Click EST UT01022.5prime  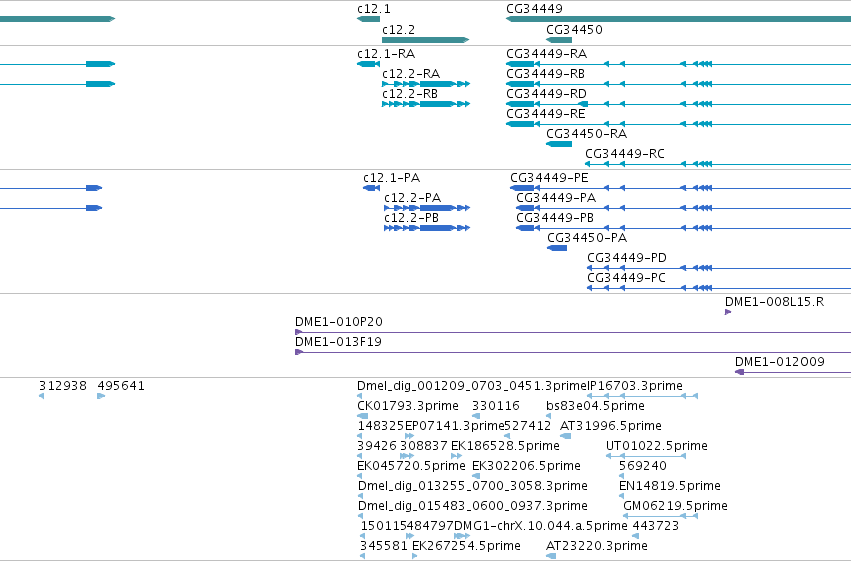(657, 447)
